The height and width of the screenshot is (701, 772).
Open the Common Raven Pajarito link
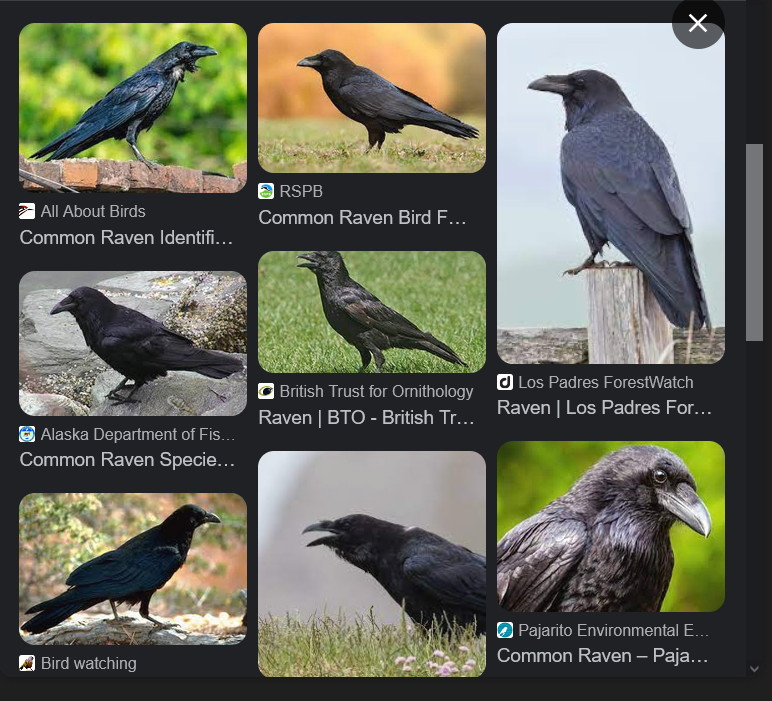603,656
